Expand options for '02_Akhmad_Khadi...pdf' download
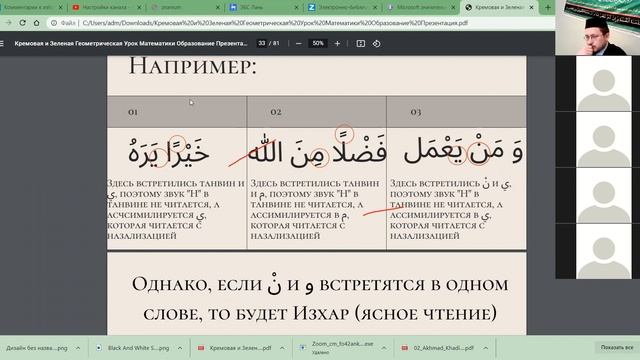 coord(486,348)
